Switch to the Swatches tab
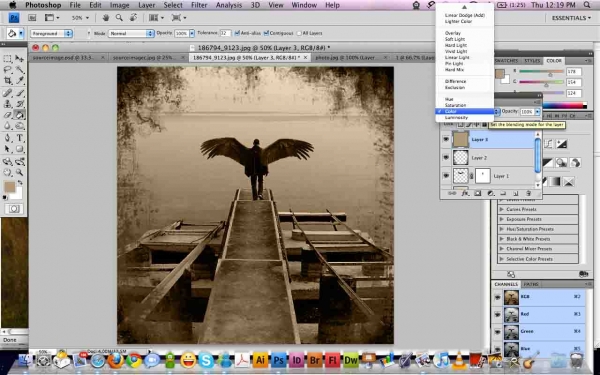 pos(507,61)
